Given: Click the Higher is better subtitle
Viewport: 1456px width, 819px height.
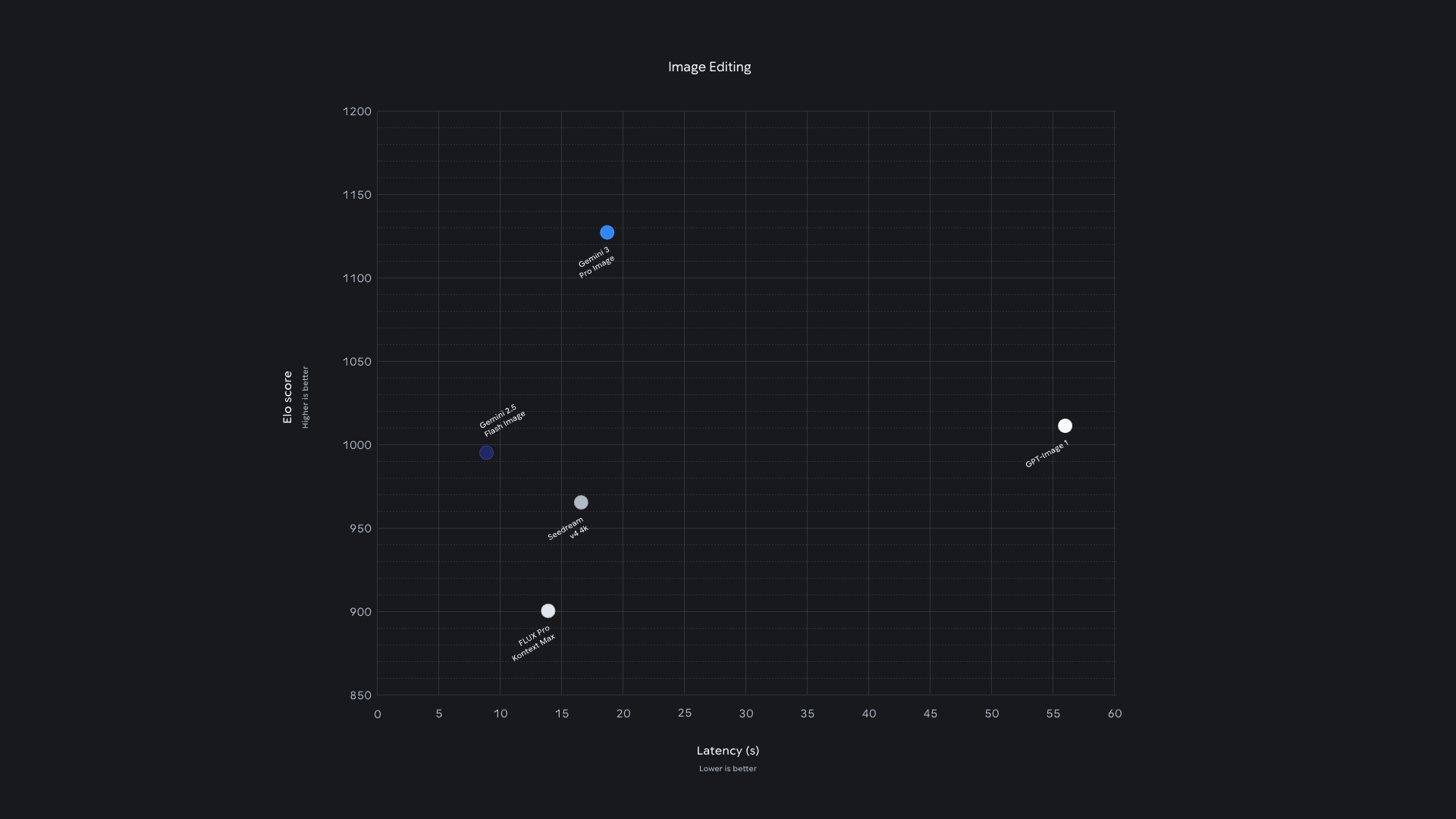Looking at the screenshot, I should 306,397.
